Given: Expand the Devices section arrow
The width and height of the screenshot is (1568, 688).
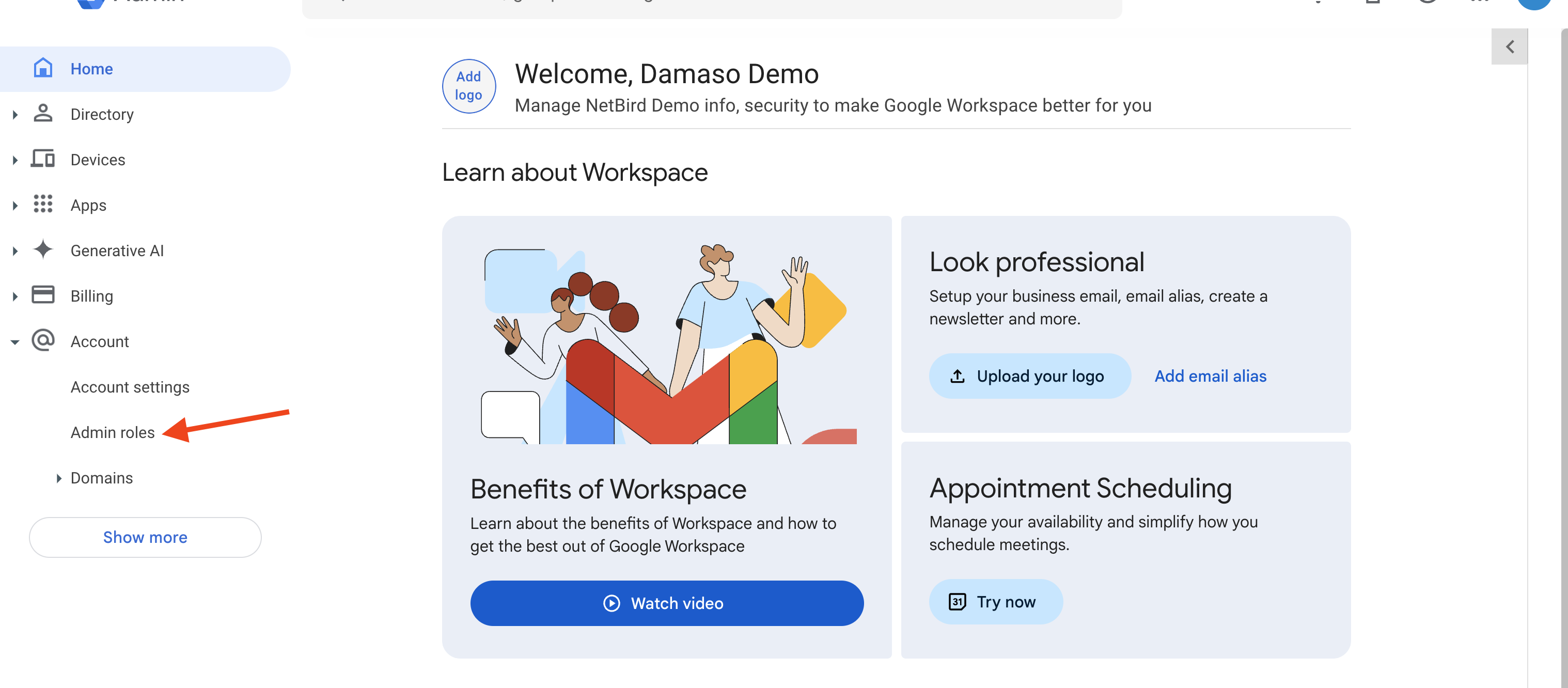Looking at the screenshot, I should (14, 160).
